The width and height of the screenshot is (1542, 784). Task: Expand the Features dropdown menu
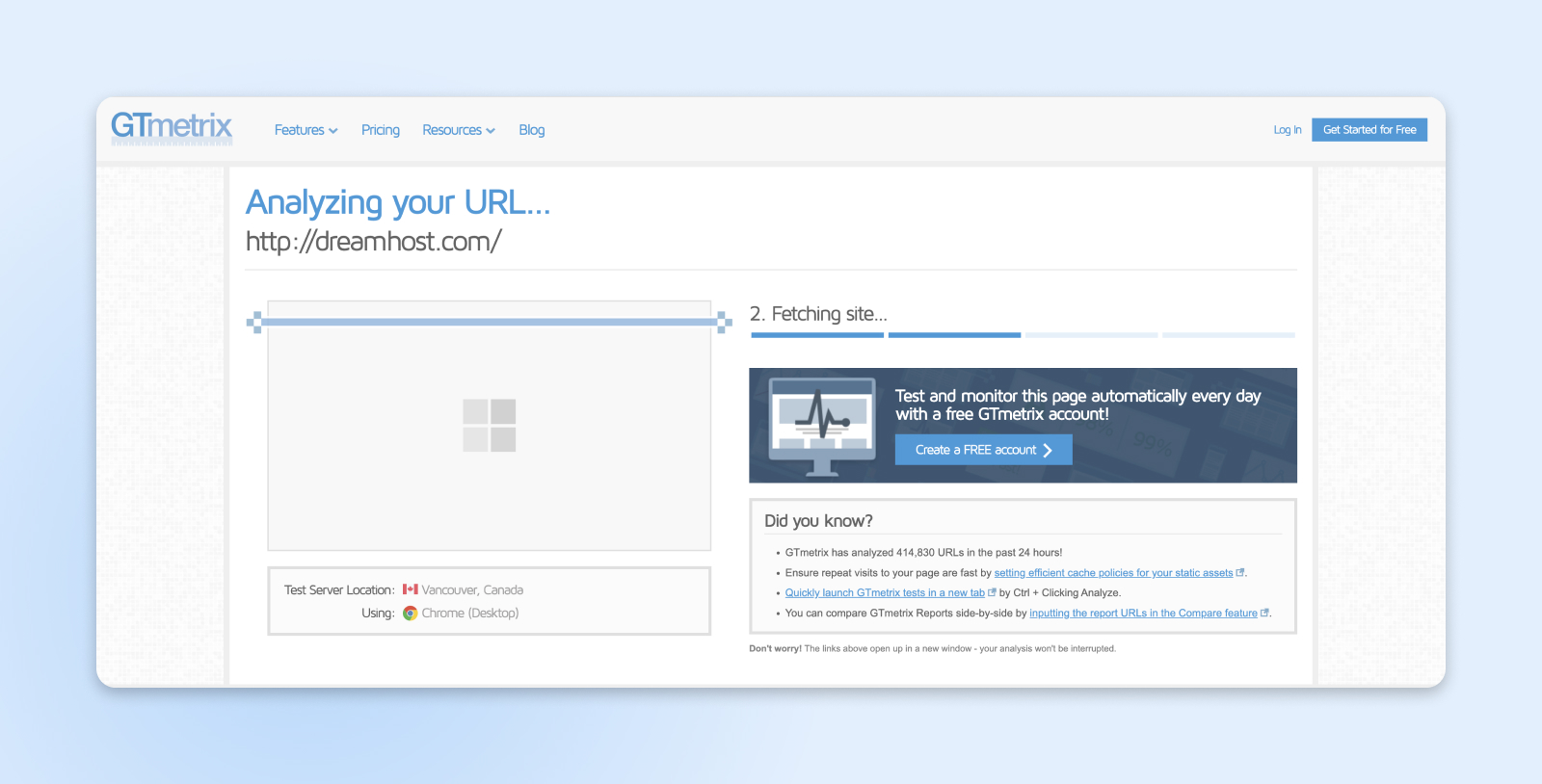click(x=306, y=130)
